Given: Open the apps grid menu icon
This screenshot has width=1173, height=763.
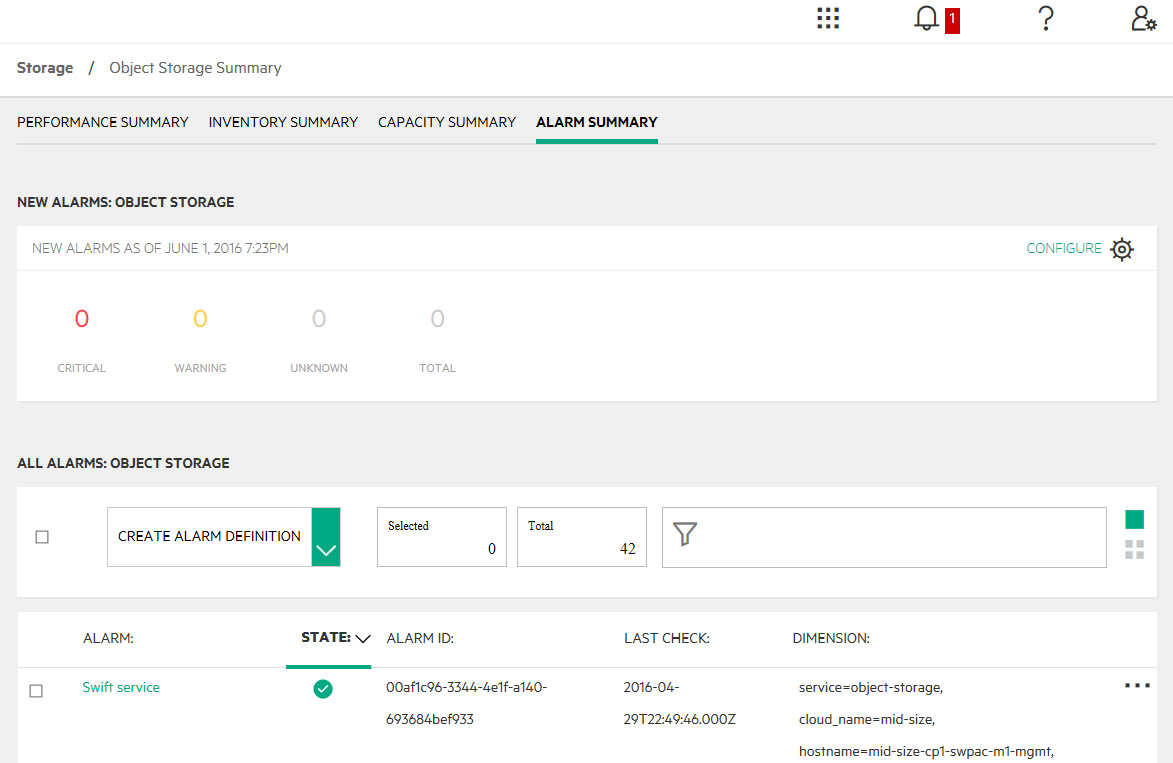Looking at the screenshot, I should click(828, 19).
